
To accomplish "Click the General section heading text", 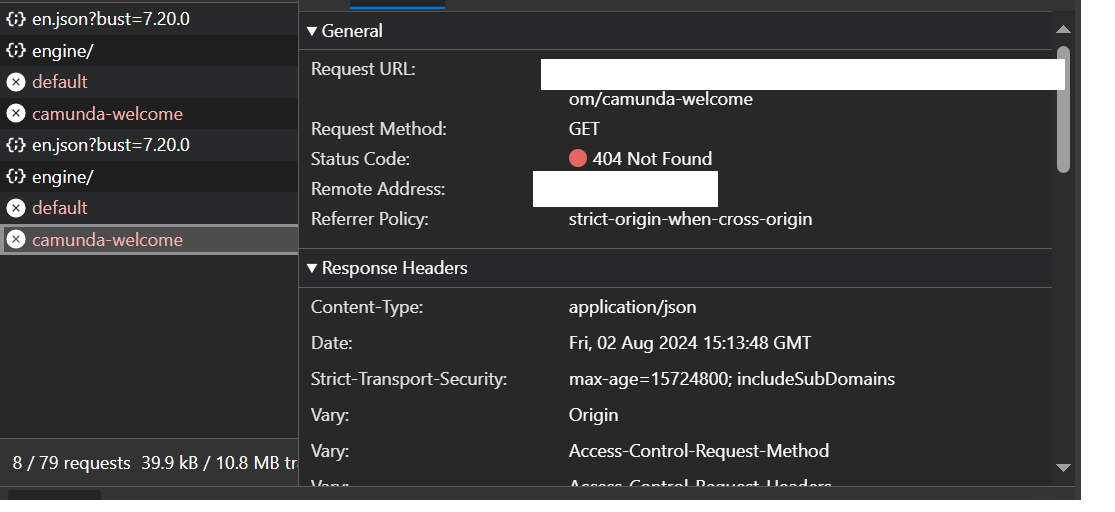I will point(352,31).
